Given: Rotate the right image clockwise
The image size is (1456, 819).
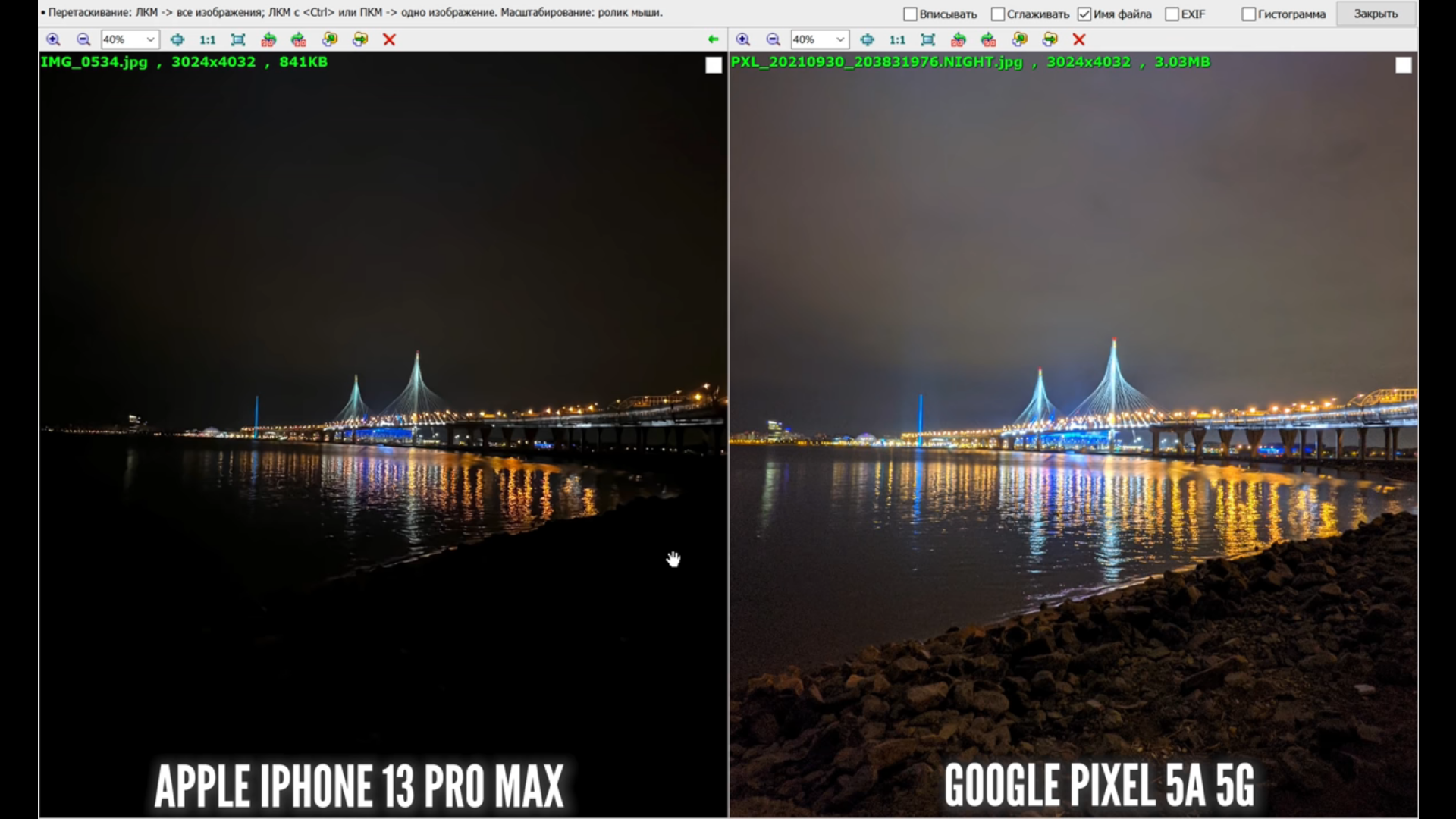Looking at the screenshot, I should pos(988,39).
